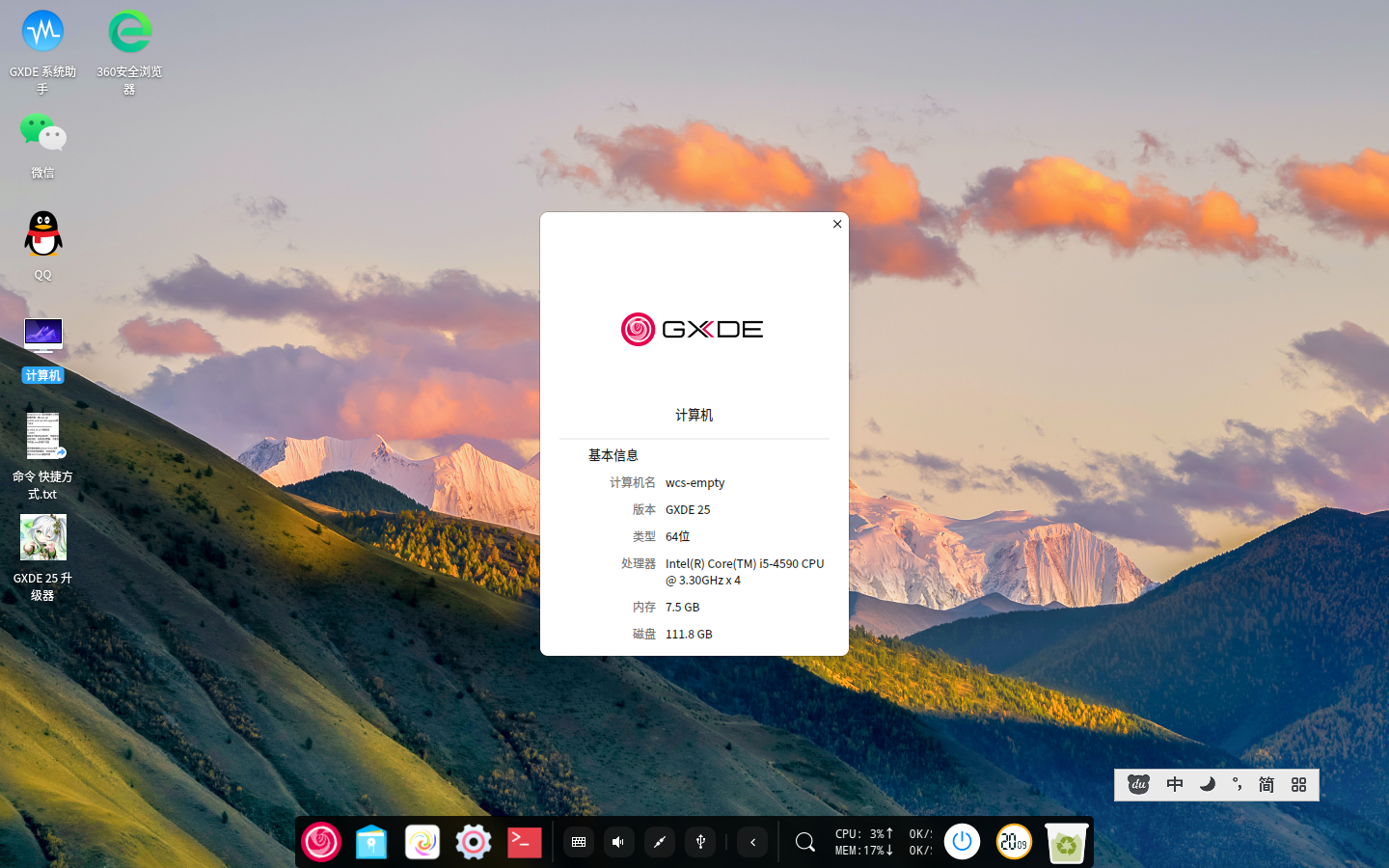
Task: Open 360安全浏览器 desktop shortcut
Action: click(x=129, y=52)
